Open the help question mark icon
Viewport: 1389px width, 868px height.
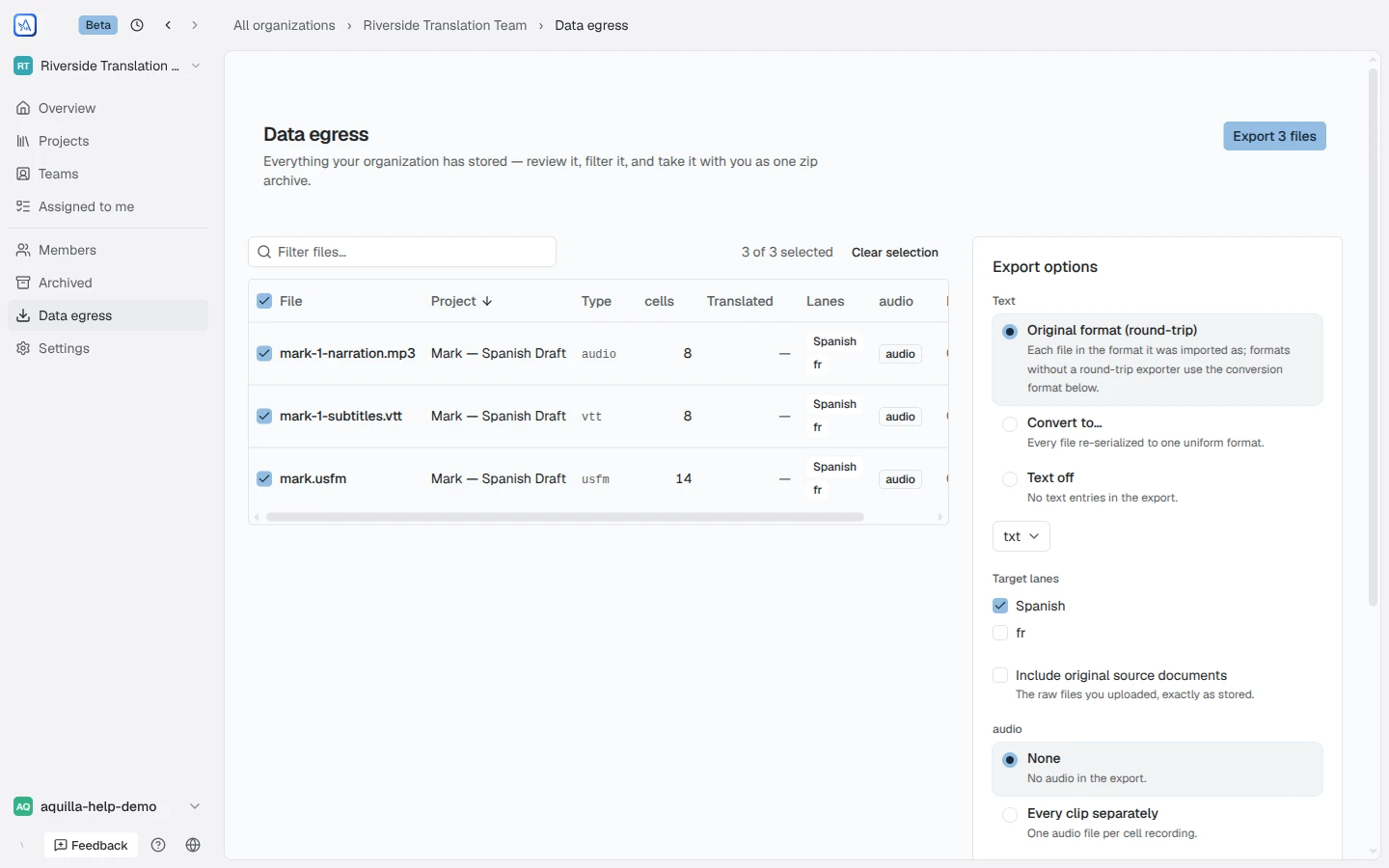[x=158, y=845]
